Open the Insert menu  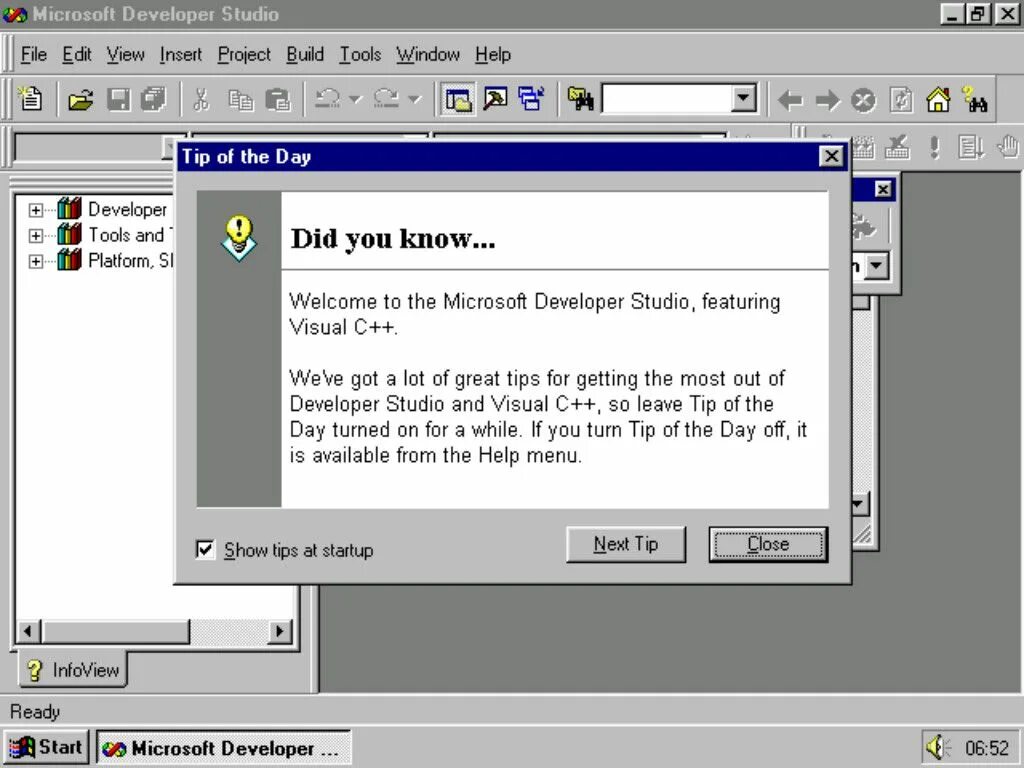pos(181,54)
